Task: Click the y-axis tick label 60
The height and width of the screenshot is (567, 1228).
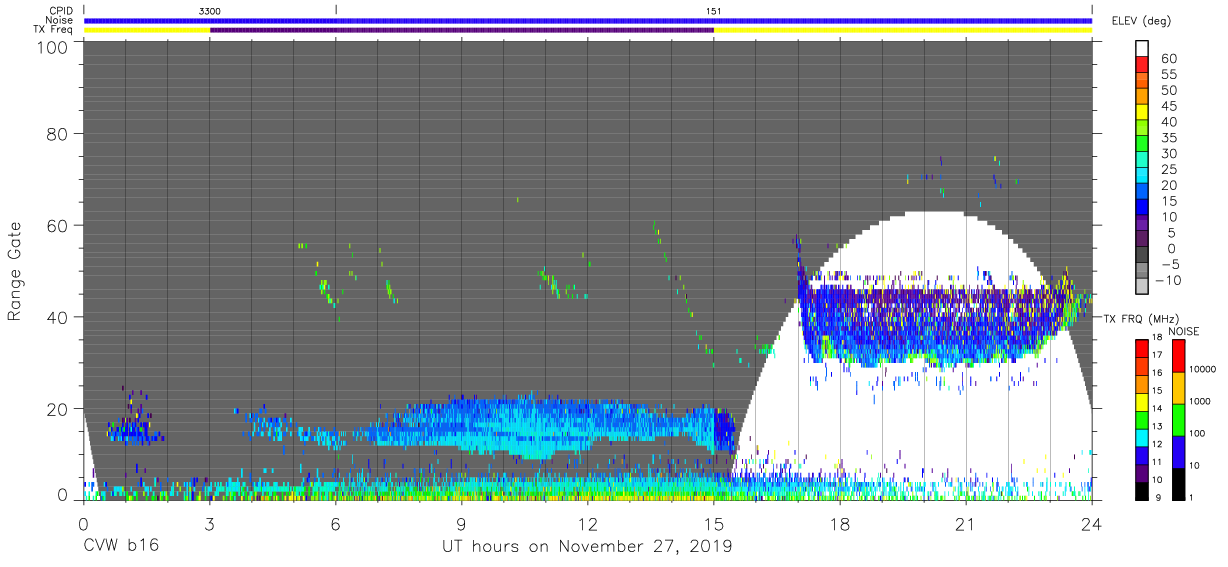Action: (x=58, y=226)
